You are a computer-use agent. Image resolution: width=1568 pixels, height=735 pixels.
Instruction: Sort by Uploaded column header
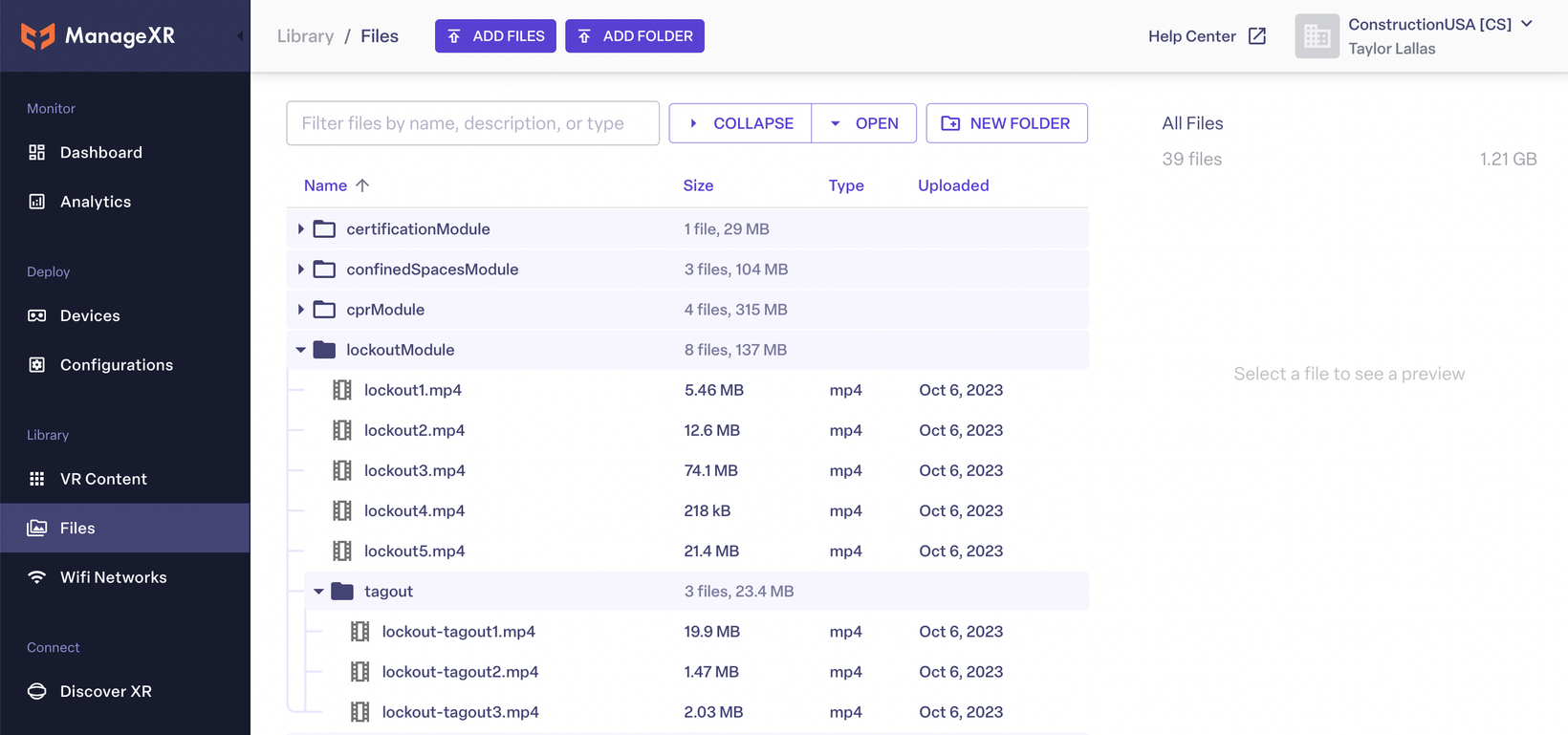click(x=953, y=185)
